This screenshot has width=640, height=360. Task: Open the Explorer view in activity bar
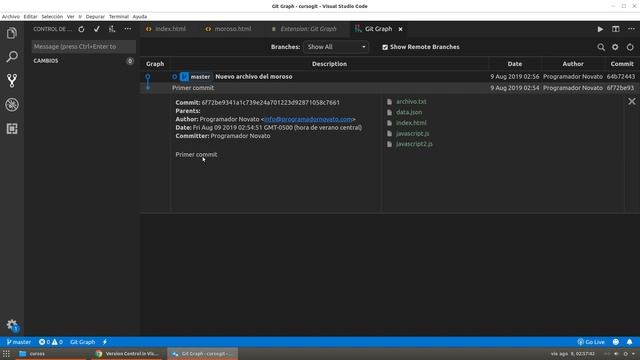tap(12, 33)
